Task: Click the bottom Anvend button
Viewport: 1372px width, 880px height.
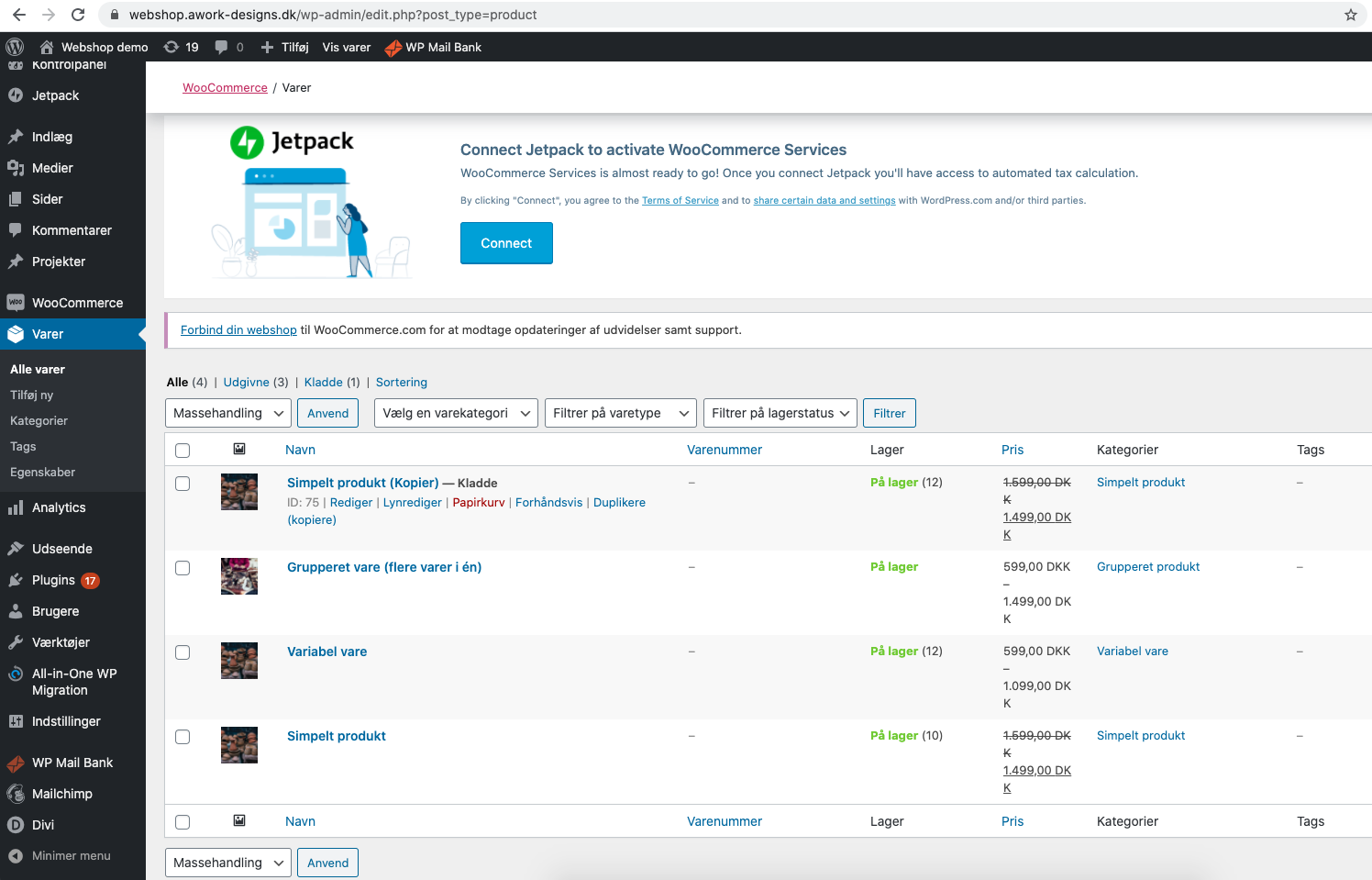Action: pos(328,863)
